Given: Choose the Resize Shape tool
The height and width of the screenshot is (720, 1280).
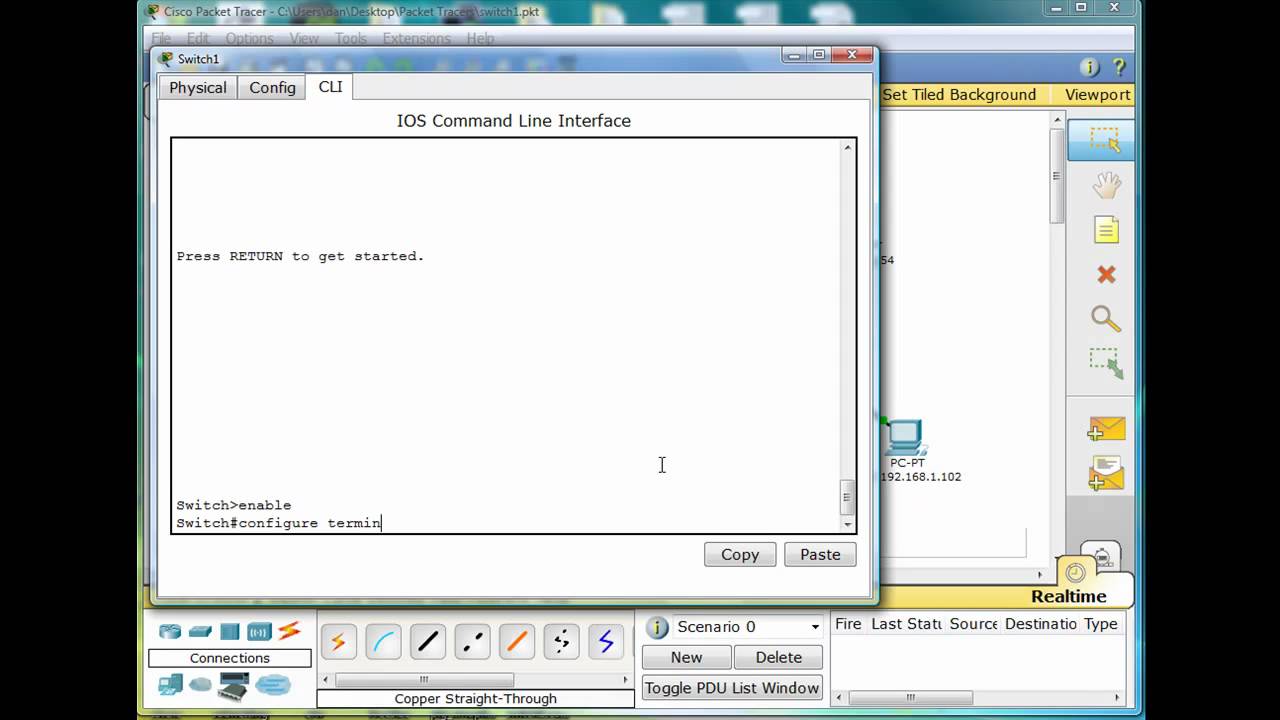Looking at the screenshot, I should click(x=1106, y=364).
